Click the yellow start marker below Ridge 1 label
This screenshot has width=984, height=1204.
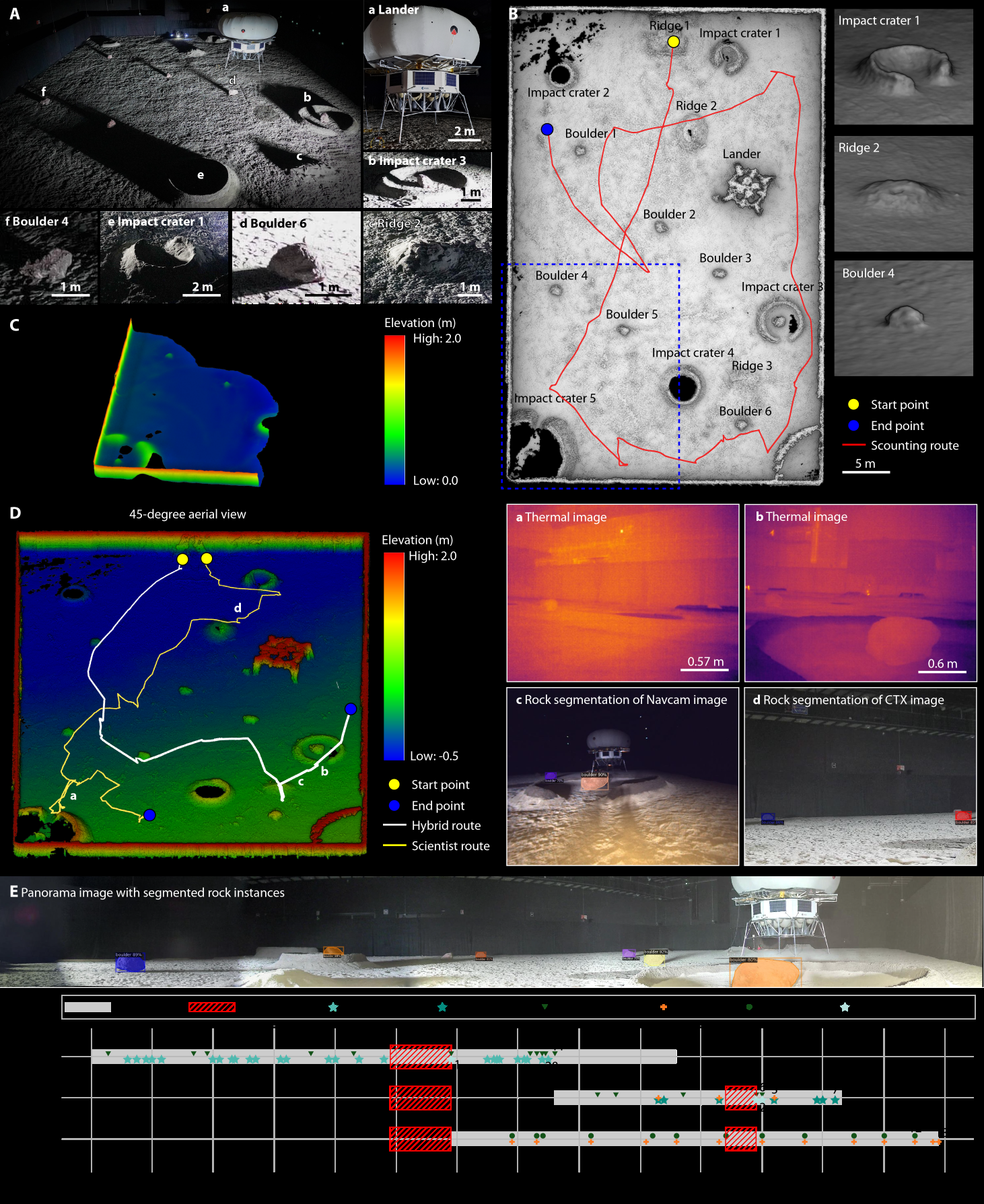pyautogui.click(x=673, y=42)
